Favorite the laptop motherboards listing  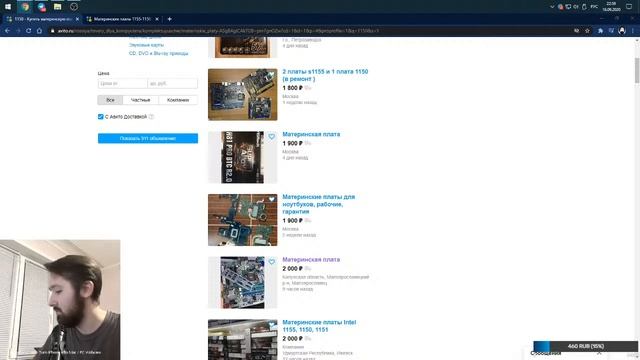click(272, 199)
